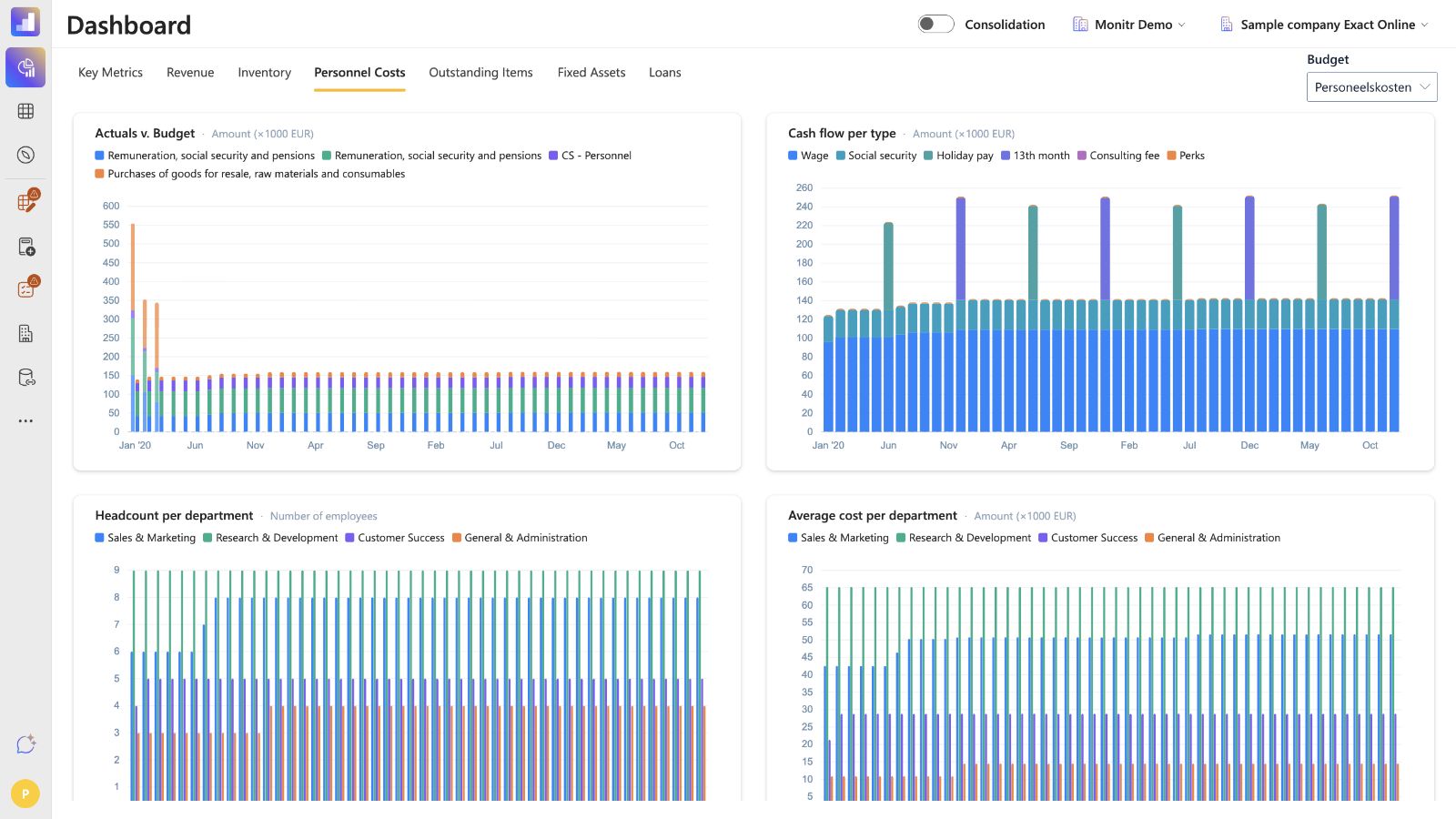Screen dimensions: 1456x819
Task: Click blue Remuneration swatch in Actuals v. Budget legend
Action: click(99, 156)
